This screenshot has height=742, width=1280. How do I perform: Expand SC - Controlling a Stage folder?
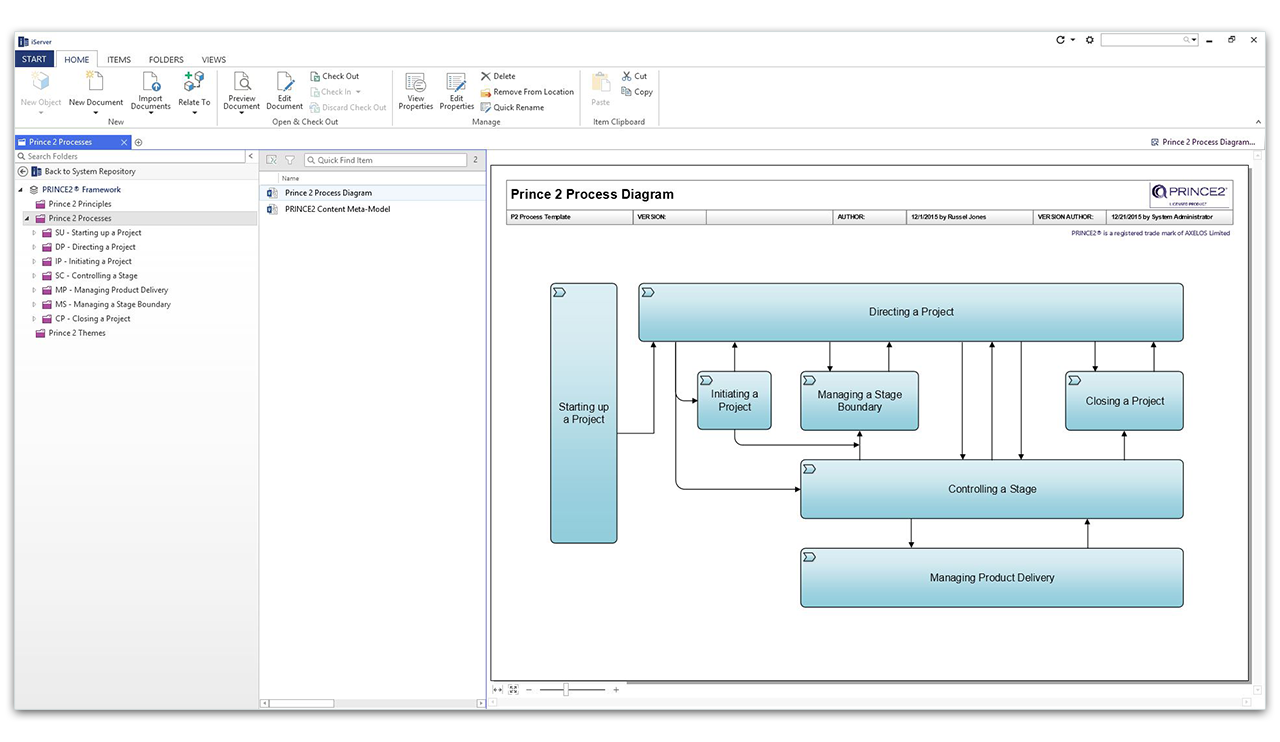point(34,276)
